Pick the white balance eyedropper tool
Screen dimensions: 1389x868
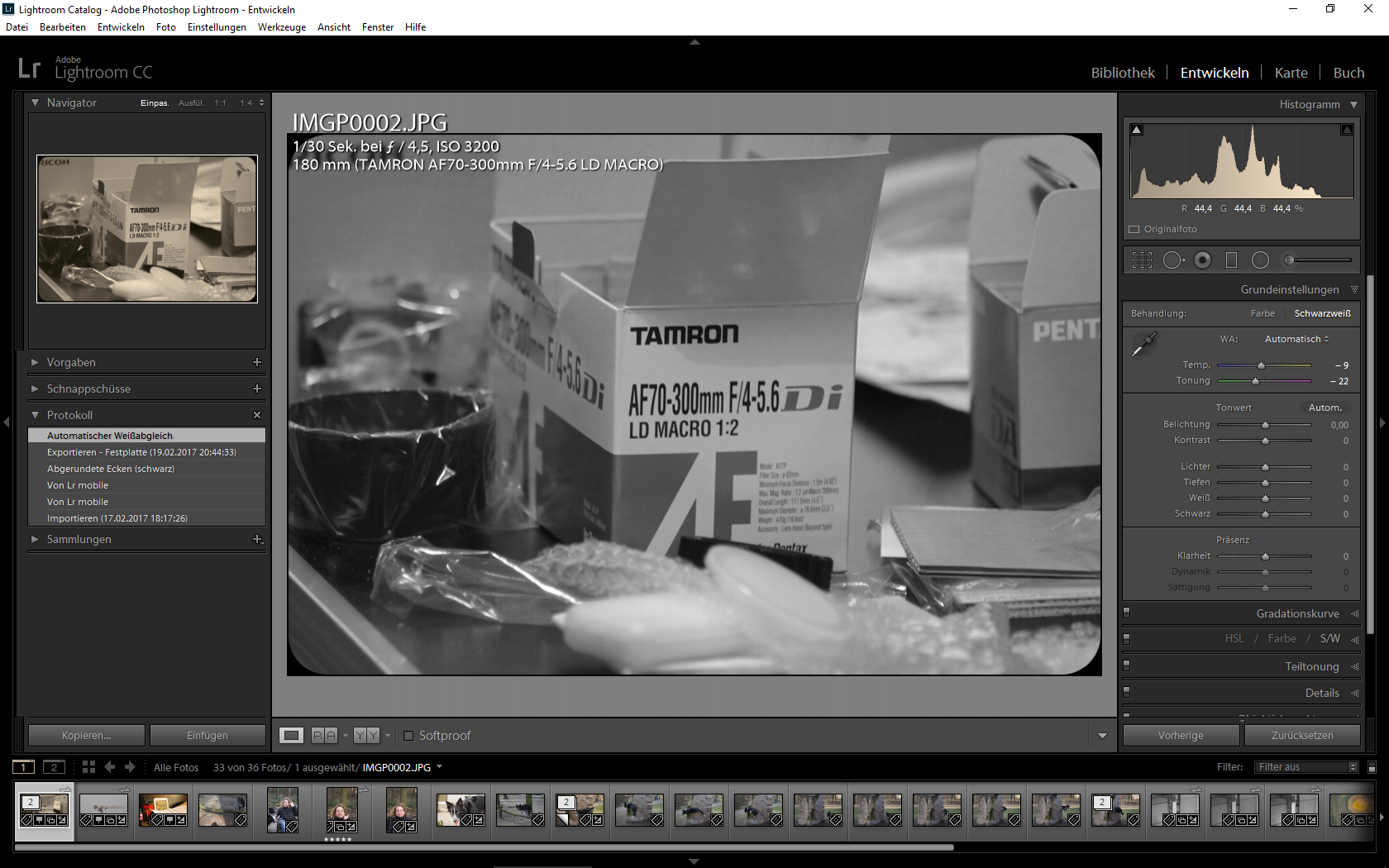coord(1144,344)
